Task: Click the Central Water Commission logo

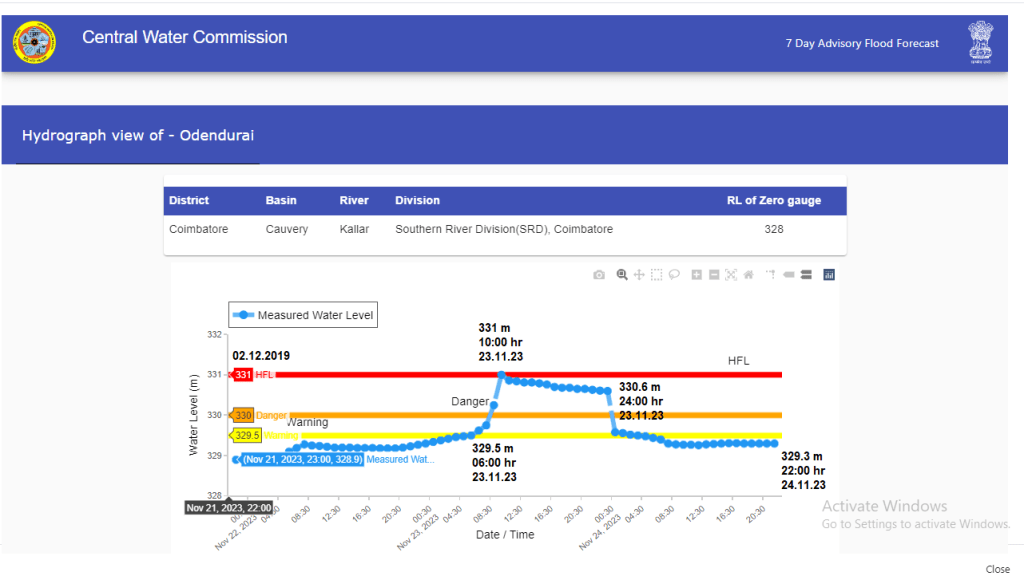Action: point(36,43)
